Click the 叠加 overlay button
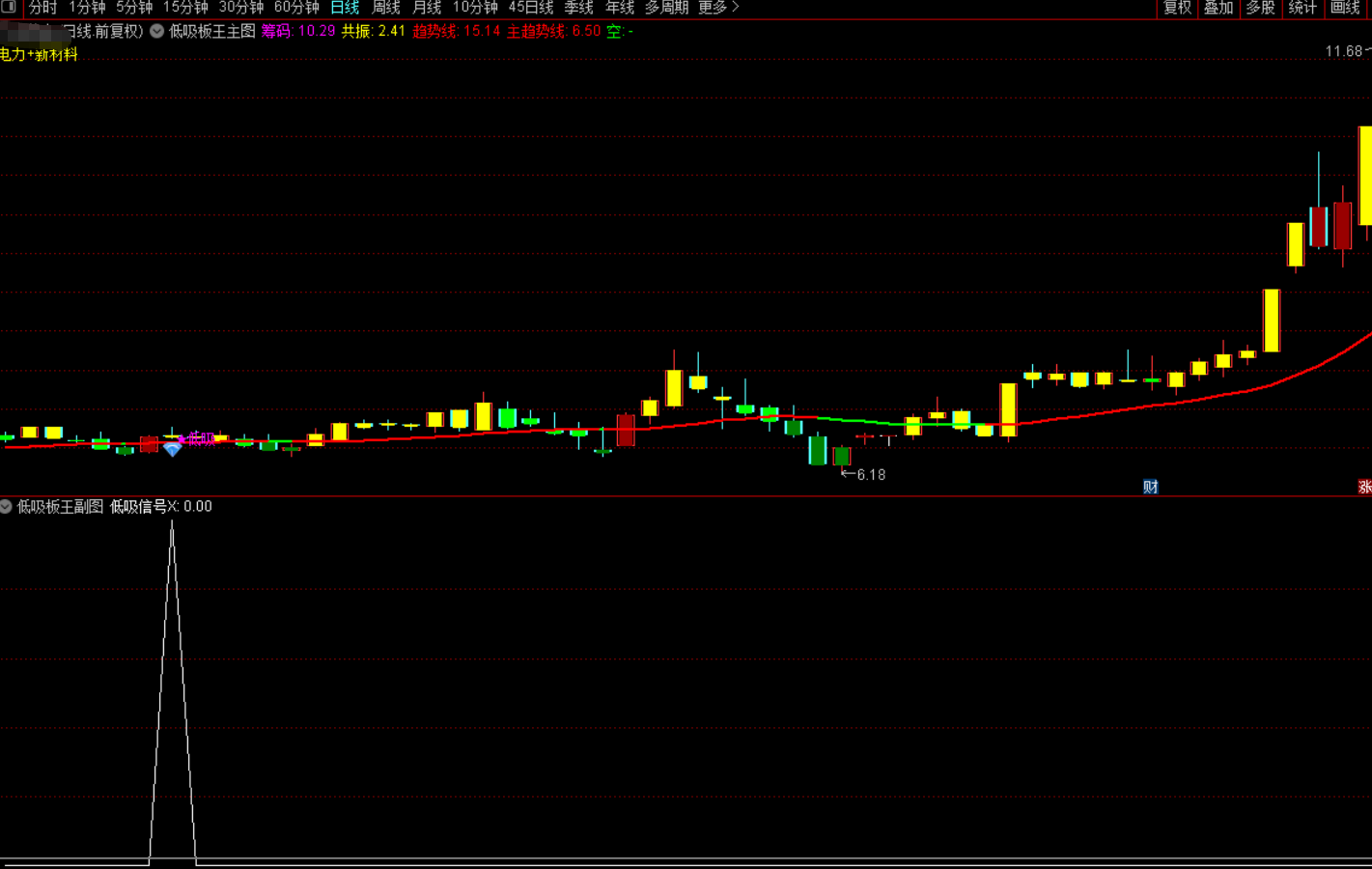 click(1218, 8)
